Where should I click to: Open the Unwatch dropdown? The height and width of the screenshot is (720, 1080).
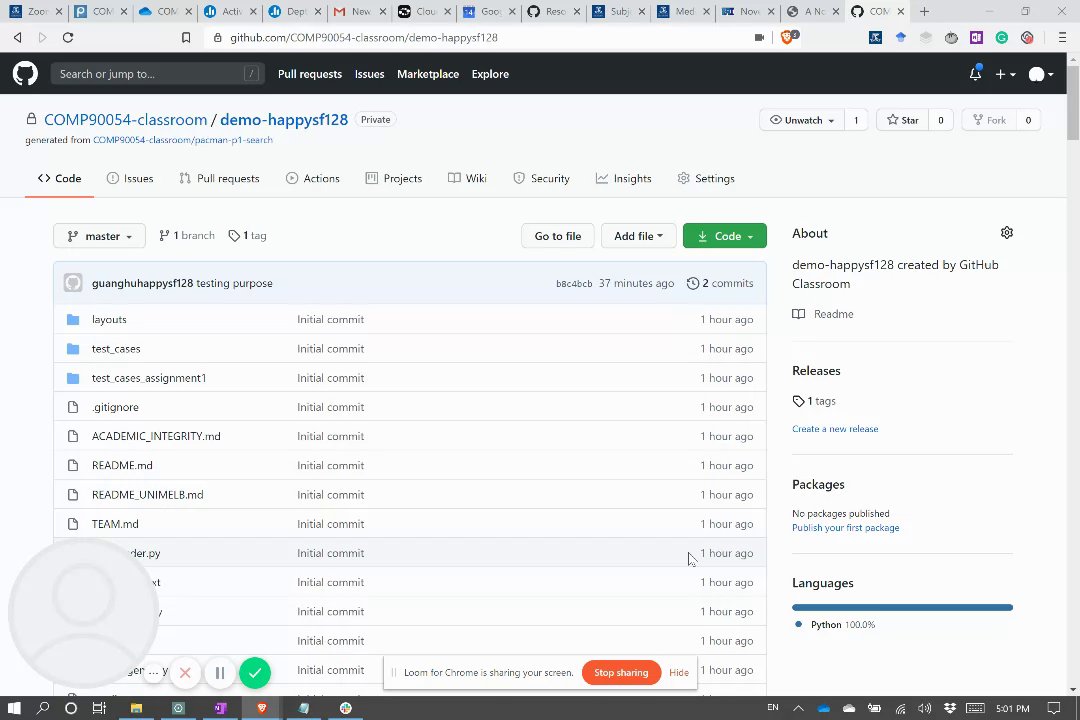click(x=802, y=120)
